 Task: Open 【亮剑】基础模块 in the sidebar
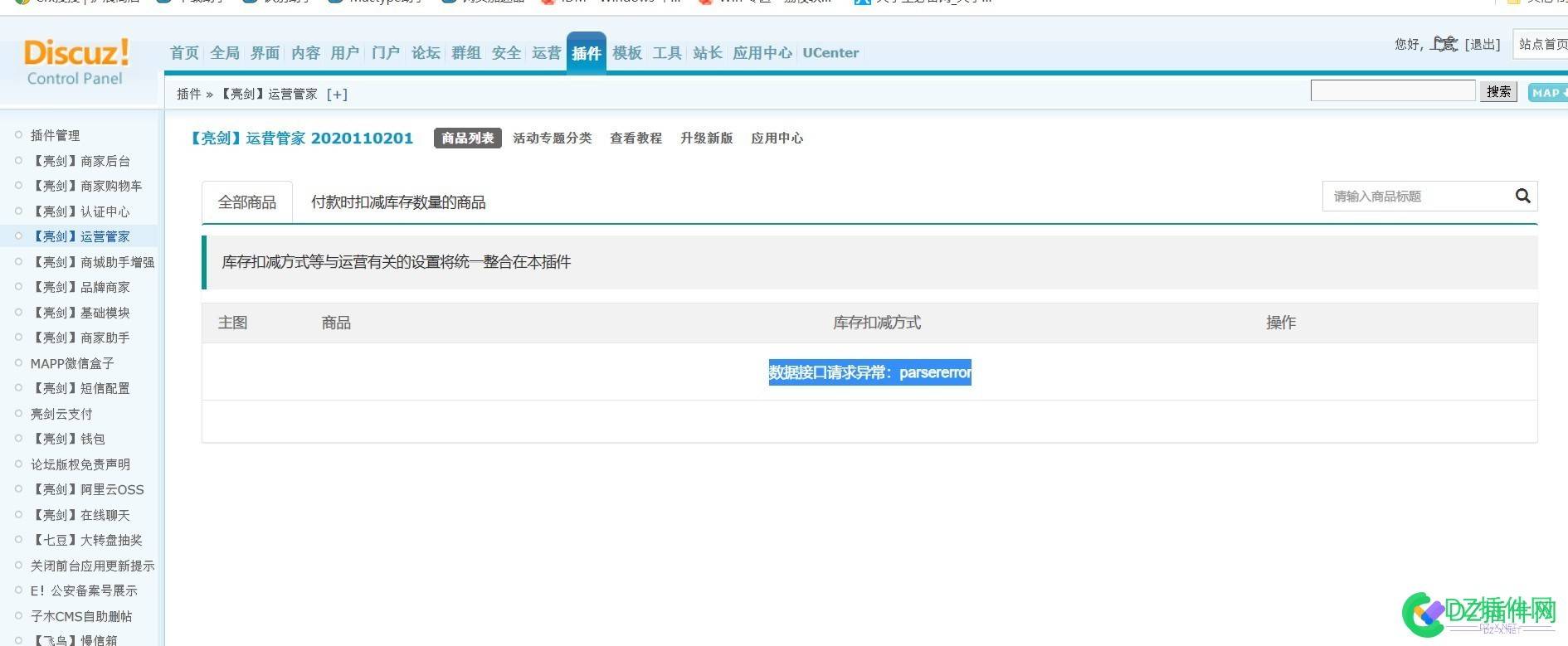click(80, 313)
